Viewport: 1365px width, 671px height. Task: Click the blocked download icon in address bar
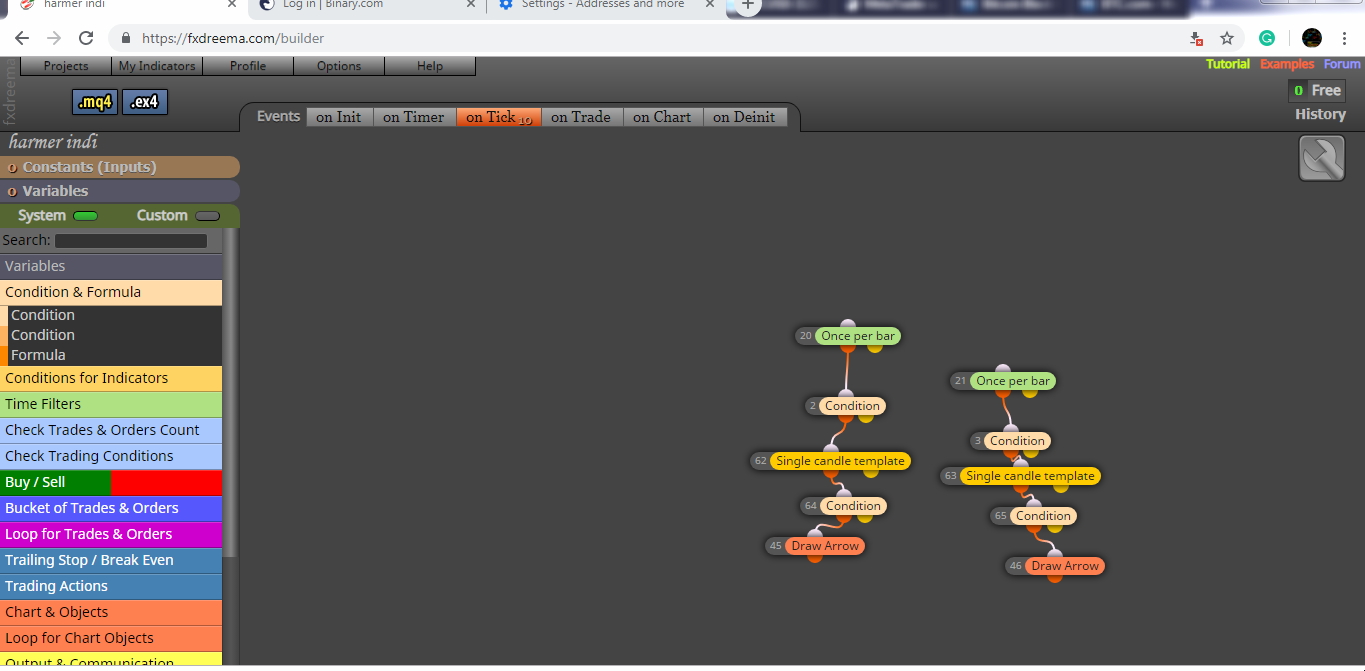coord(1196,38)
